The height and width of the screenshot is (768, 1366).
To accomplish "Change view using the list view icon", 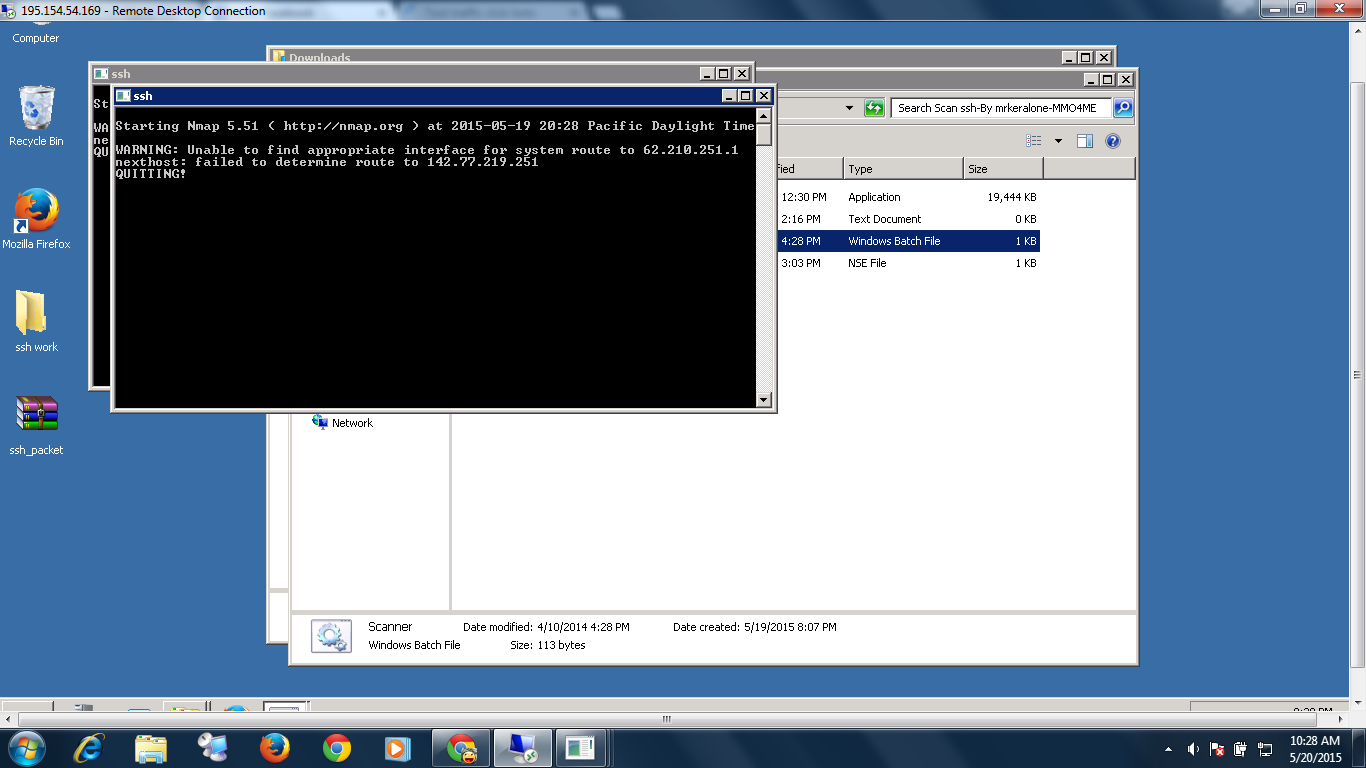I will pos(1034,141).
